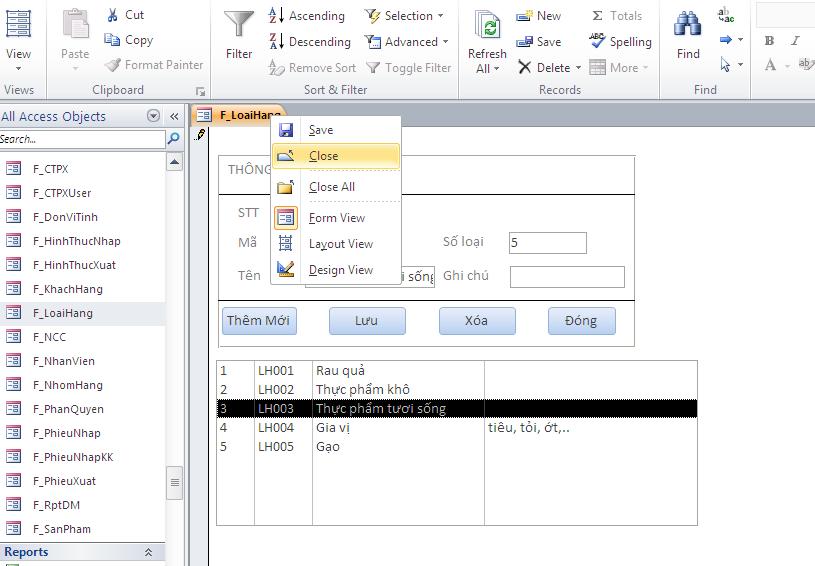
Task: Click the Copy icon in Clipboard
Action: point(113,40)
